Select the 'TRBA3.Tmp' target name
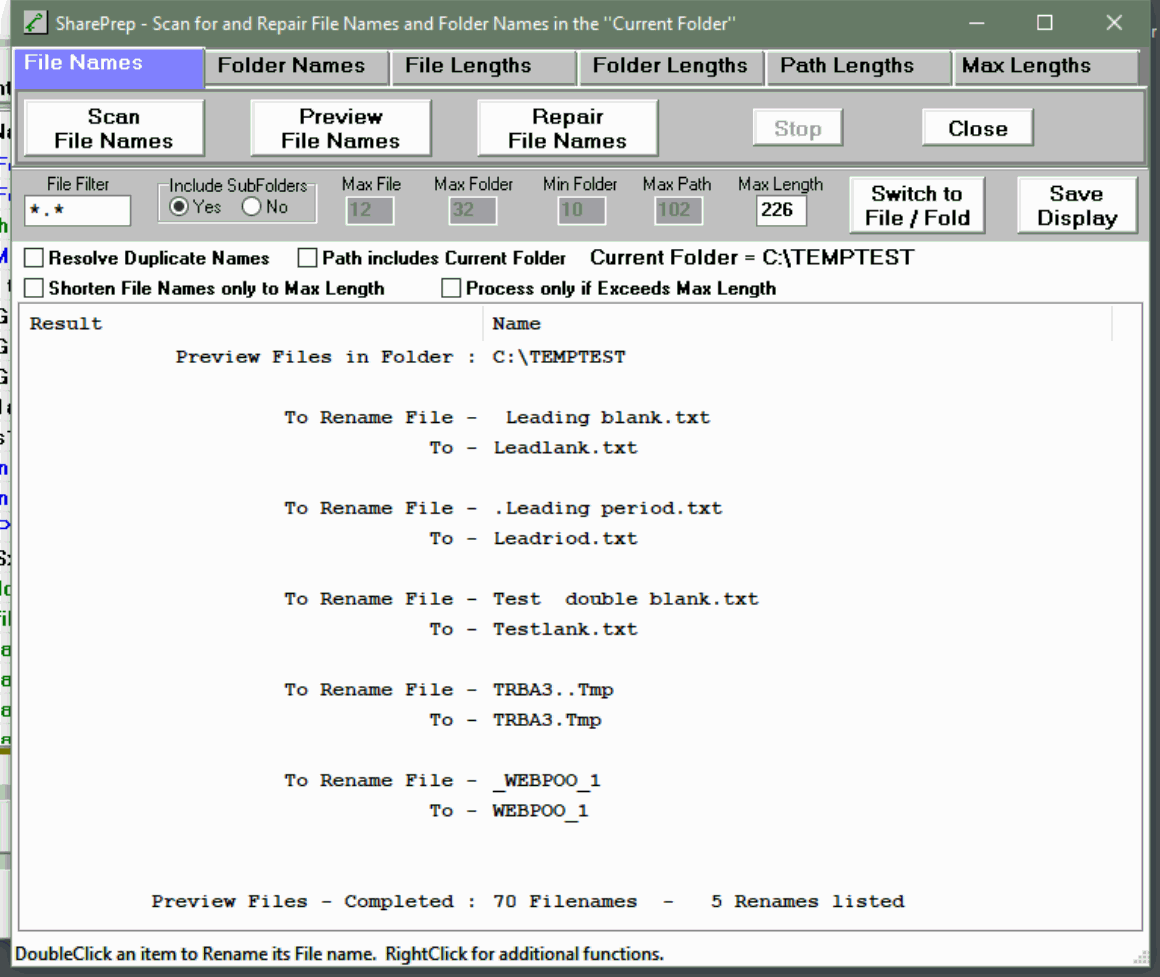The height and width of the screenshot is (977, 1160). pos(547,720)
